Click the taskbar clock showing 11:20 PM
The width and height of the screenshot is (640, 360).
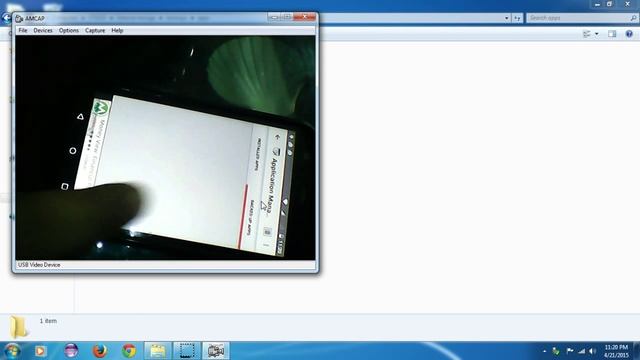tap(616, 351)
